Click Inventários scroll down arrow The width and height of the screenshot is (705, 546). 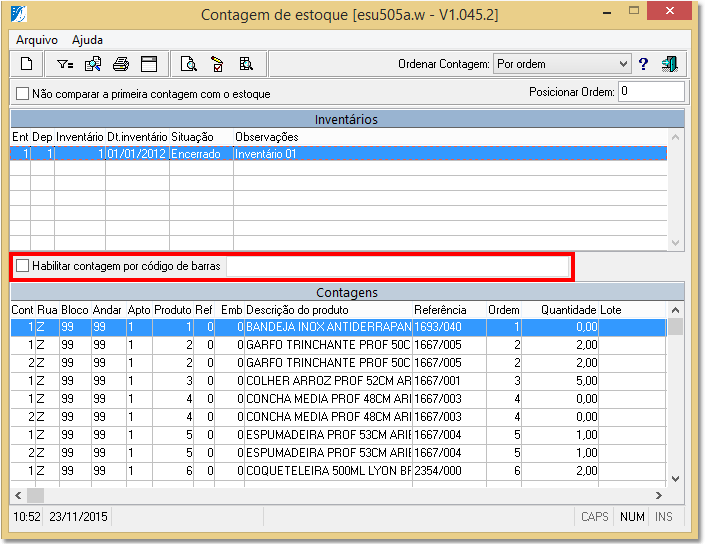coord(675,242)
